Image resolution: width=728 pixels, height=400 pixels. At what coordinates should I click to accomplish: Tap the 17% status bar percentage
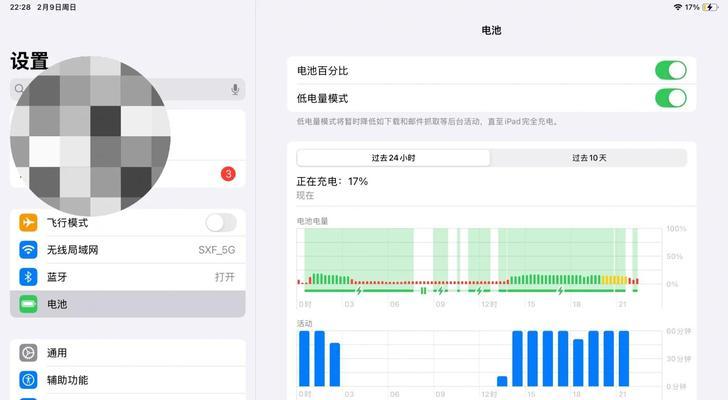tap(692, 7)
